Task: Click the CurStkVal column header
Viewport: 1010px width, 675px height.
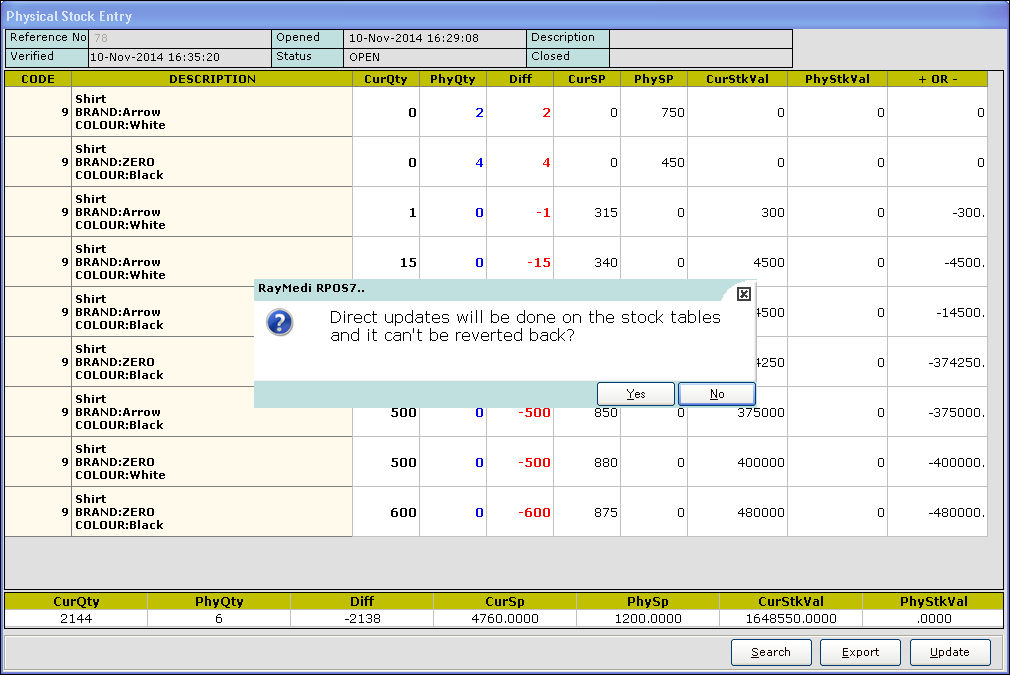Action: click(737, 79)
